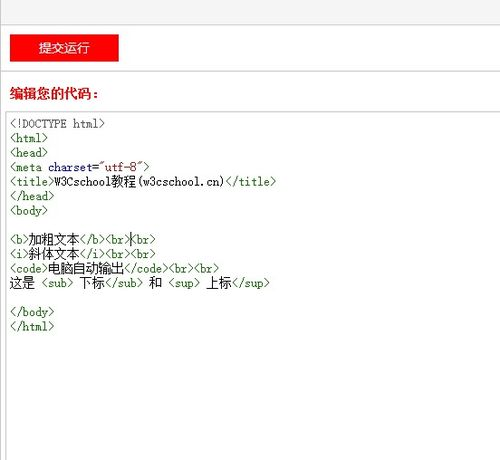Place cursor in 加粗文本 bold line
The width and height of the screenshot is (500, 460).
click(83, 240)
